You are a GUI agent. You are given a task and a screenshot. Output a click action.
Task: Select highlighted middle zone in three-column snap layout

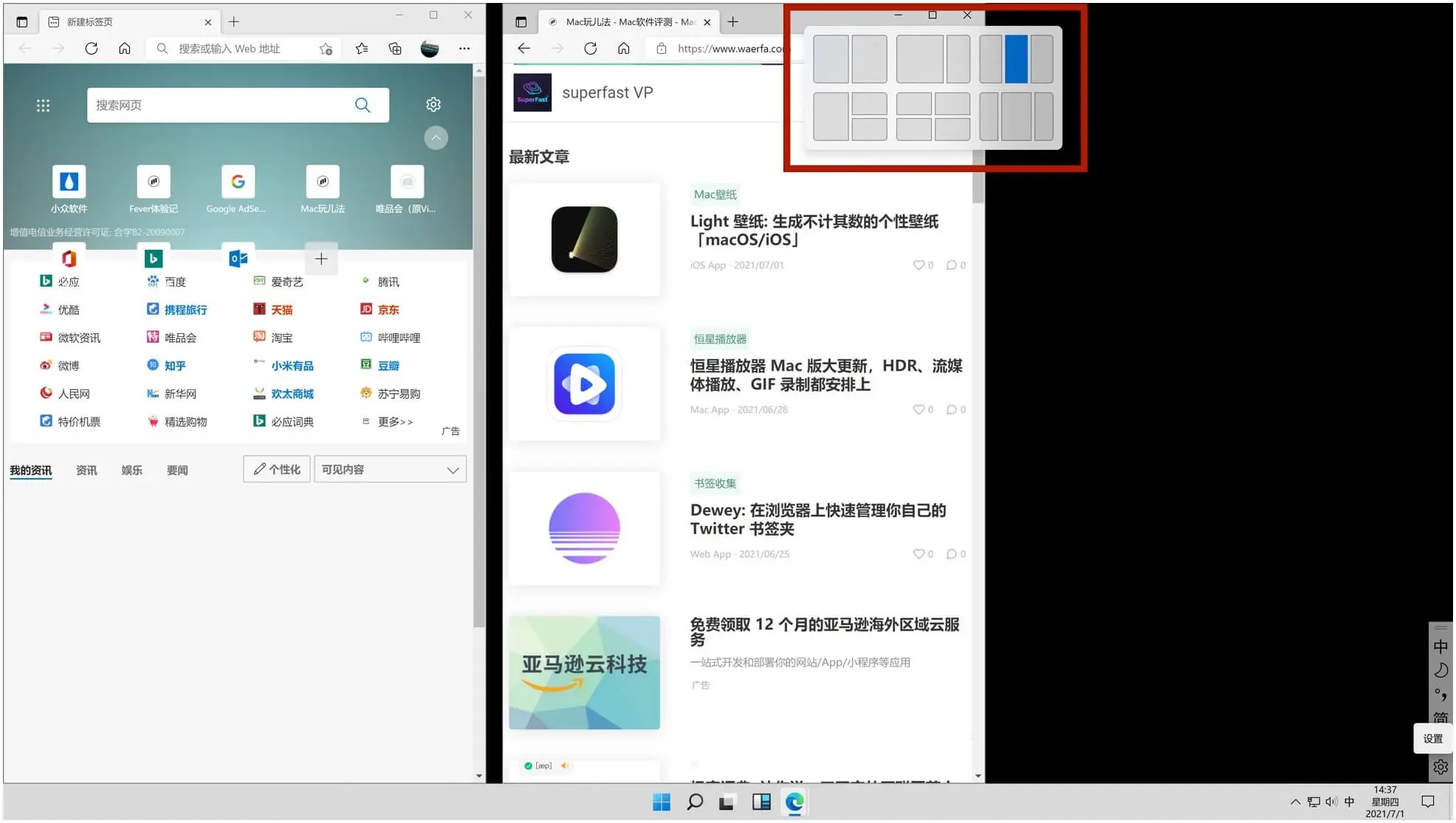pyautogui.click(x=1016, y=59)
